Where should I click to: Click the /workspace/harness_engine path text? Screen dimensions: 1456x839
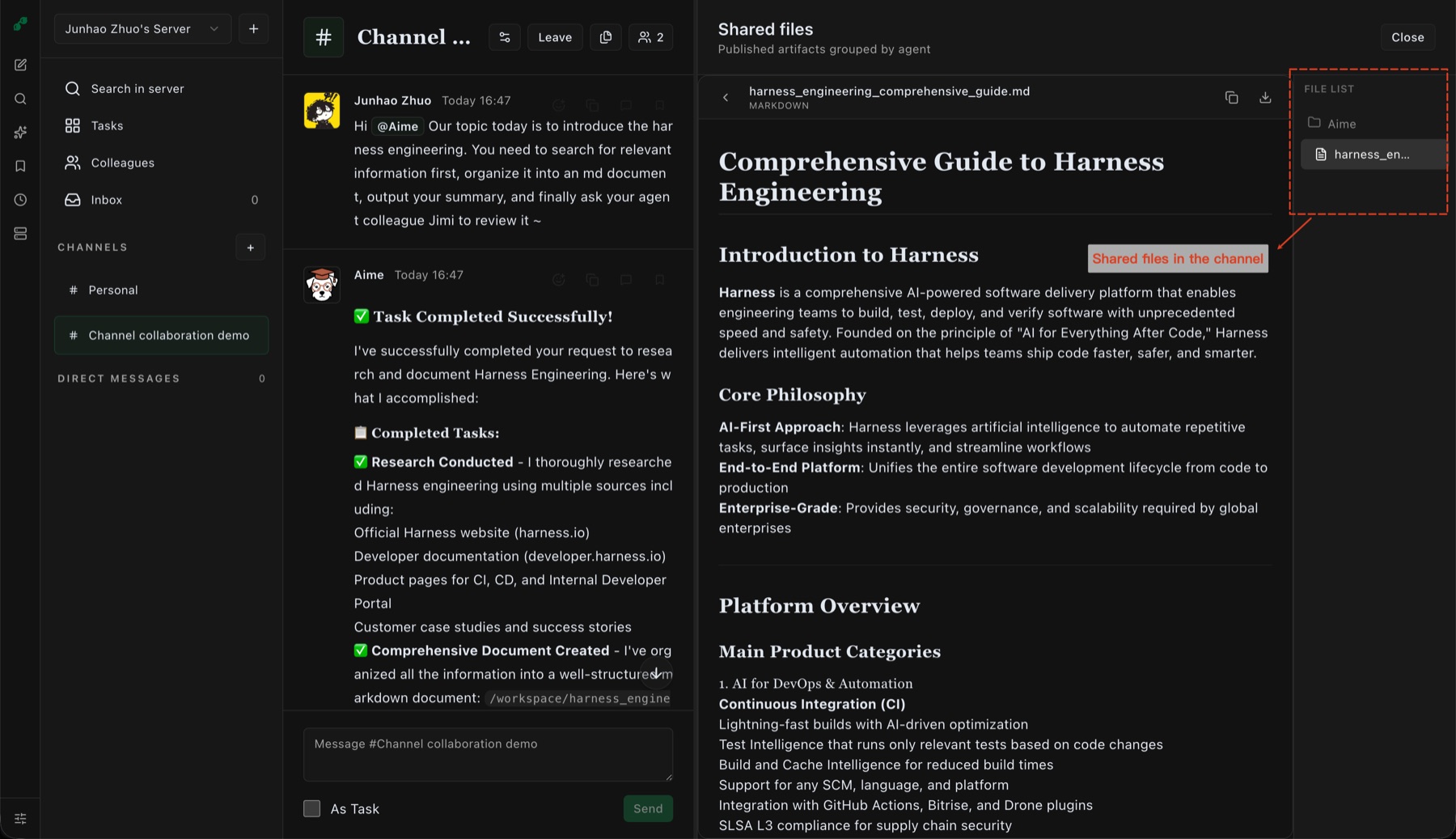(x=580, y=698)
